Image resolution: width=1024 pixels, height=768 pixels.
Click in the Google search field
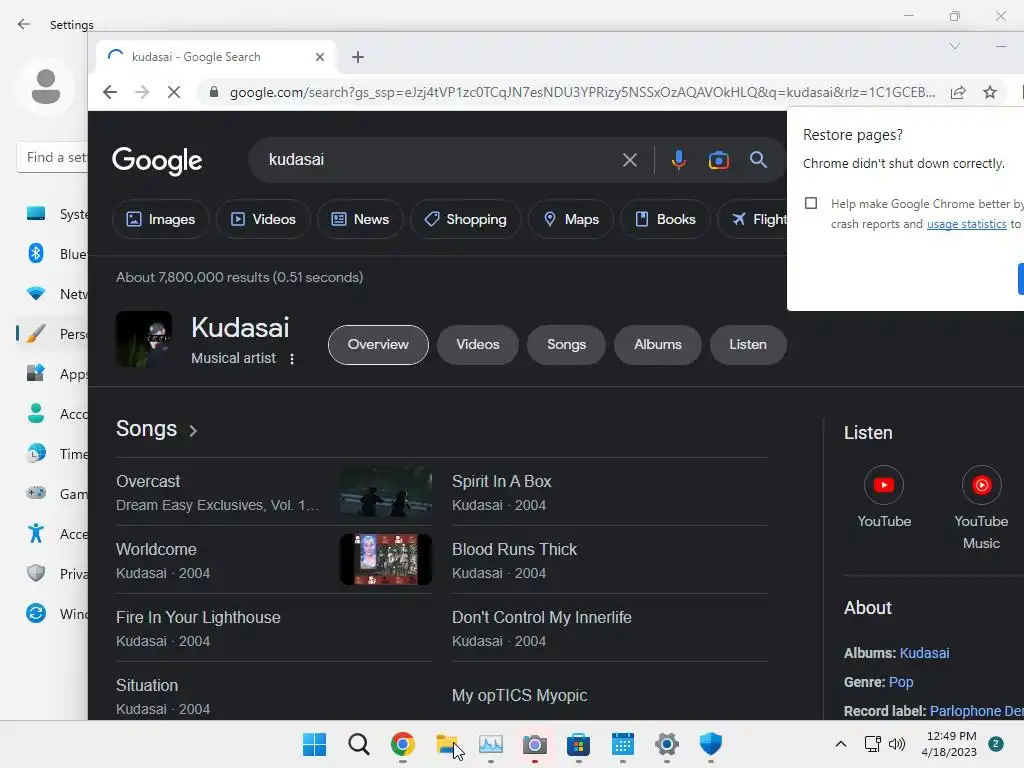(x=438, y=160)
